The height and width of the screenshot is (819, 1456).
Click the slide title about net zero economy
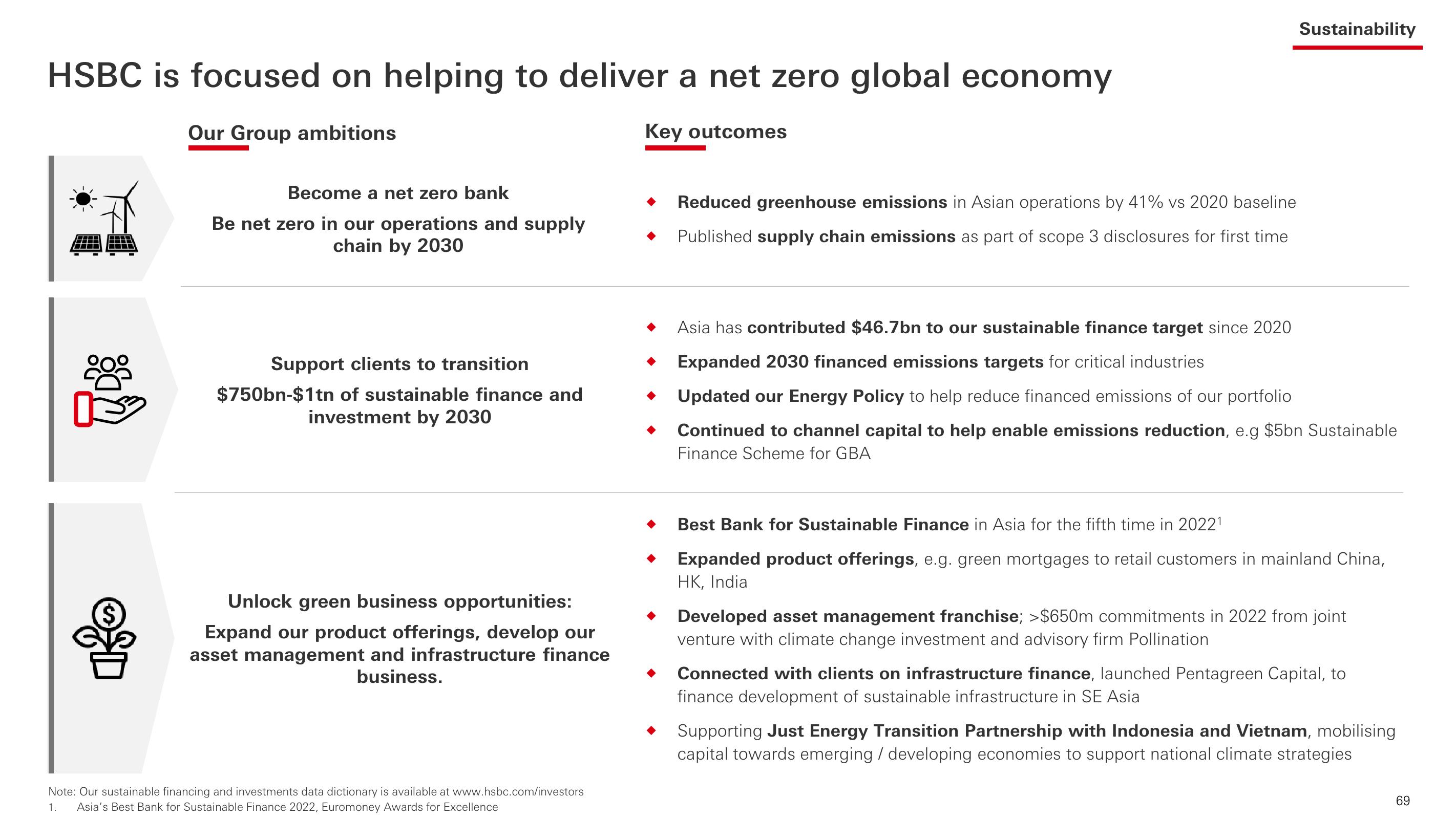tap(579, 75)
